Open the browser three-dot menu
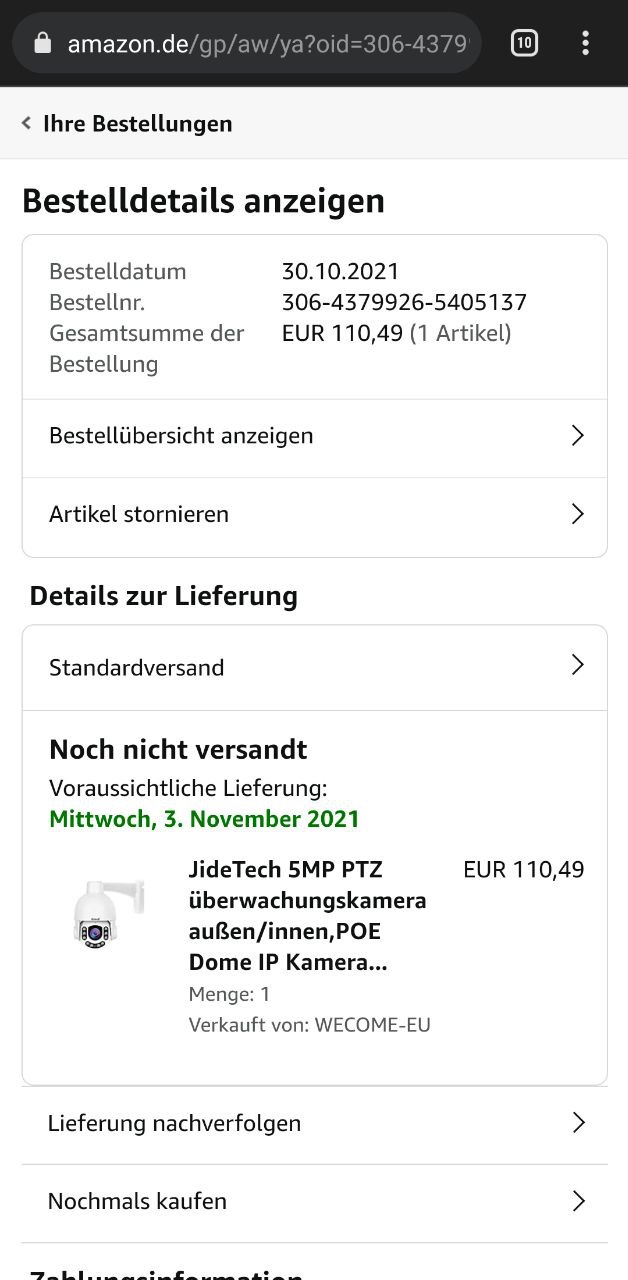 585,43
